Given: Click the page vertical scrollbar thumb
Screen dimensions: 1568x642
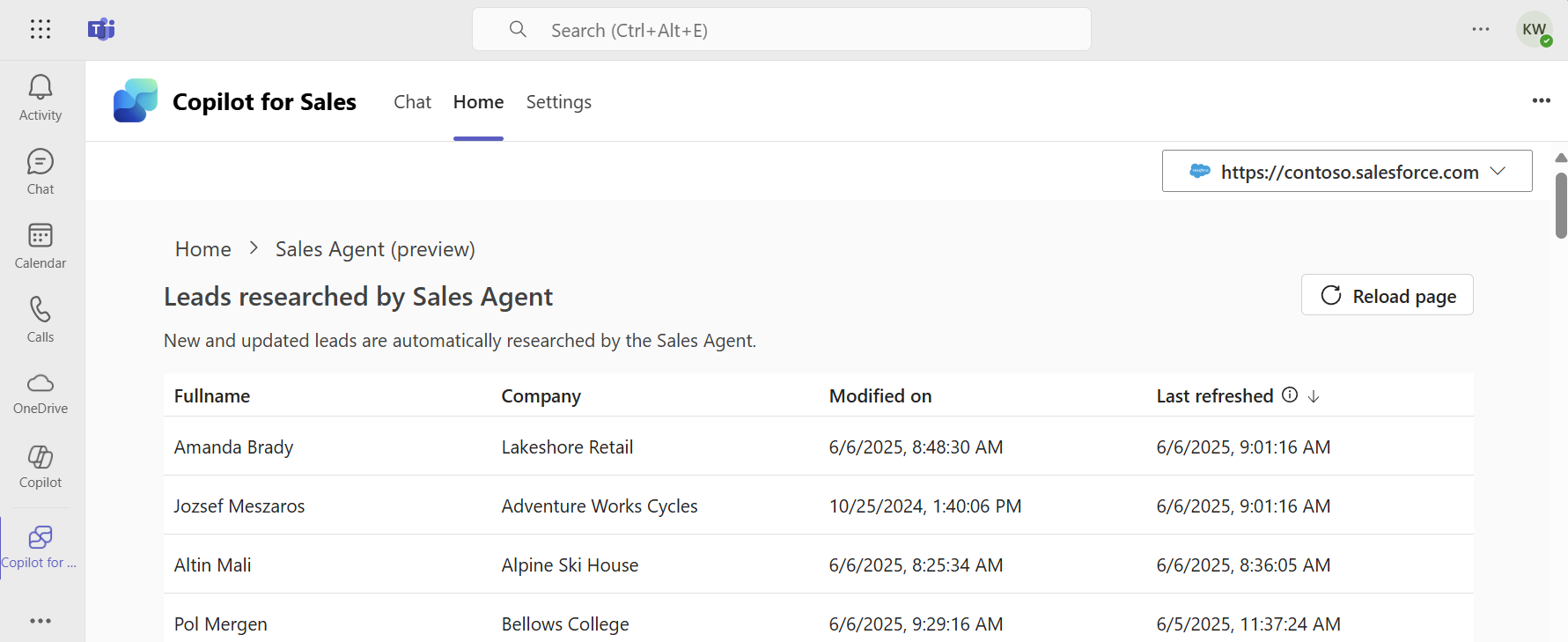Looking at the screenshot, I should pos(1561,205).
